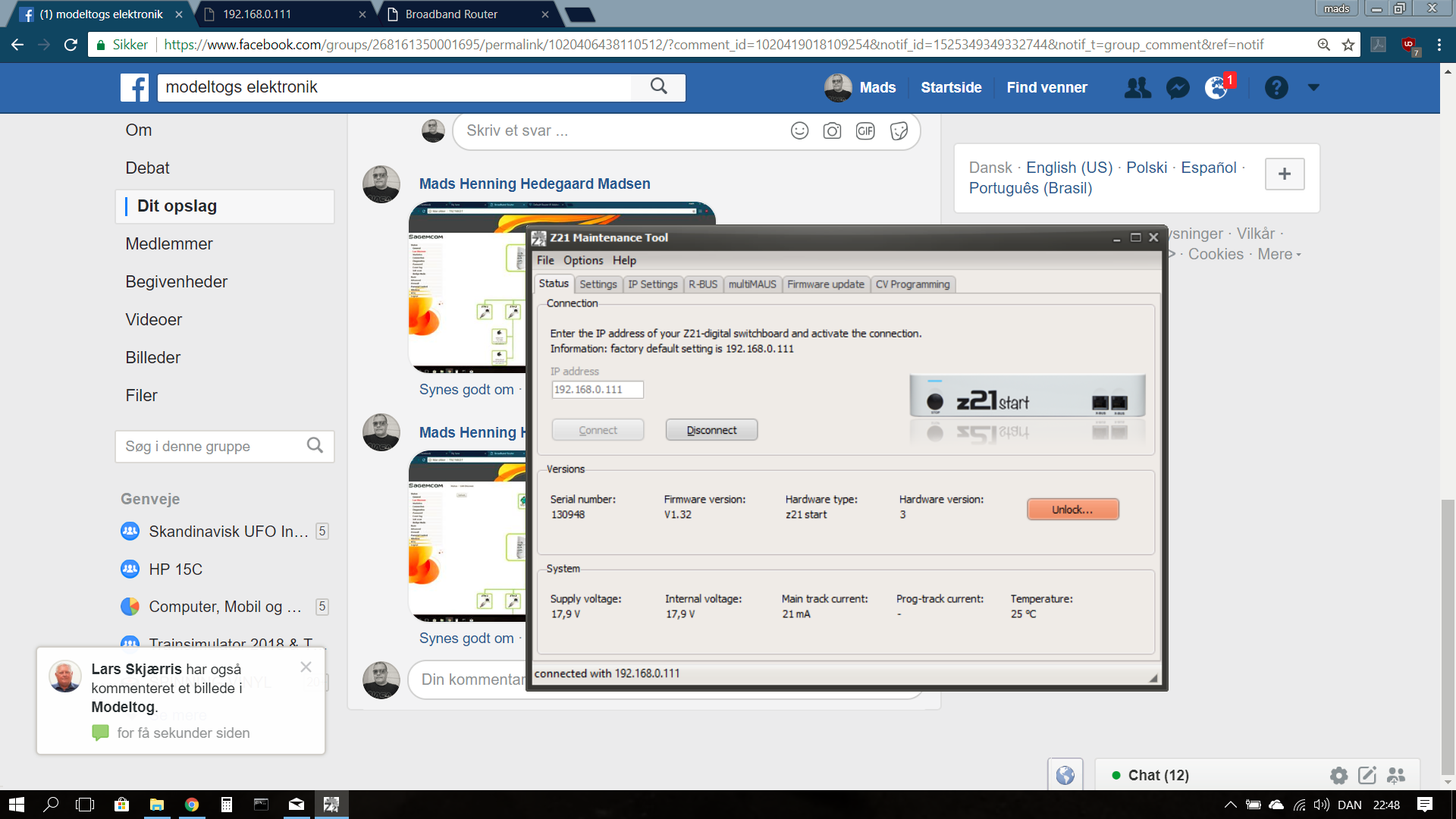Open Medlemmer in the group sidebar

169,243
